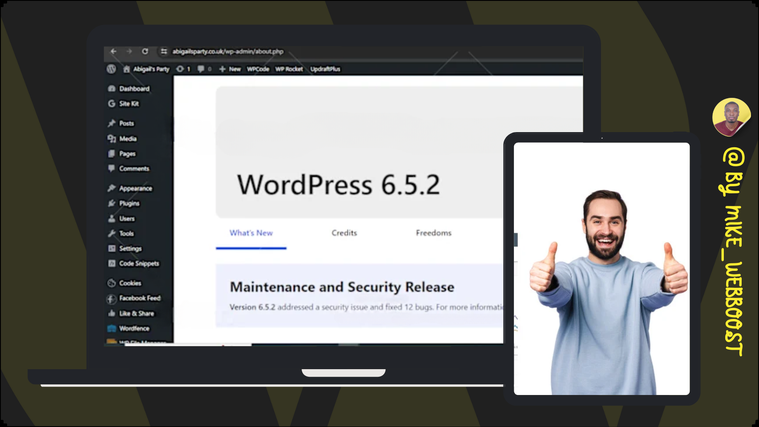Switch to the Credits tab
This screenshot has height=427, width=759.
[344, 233]
